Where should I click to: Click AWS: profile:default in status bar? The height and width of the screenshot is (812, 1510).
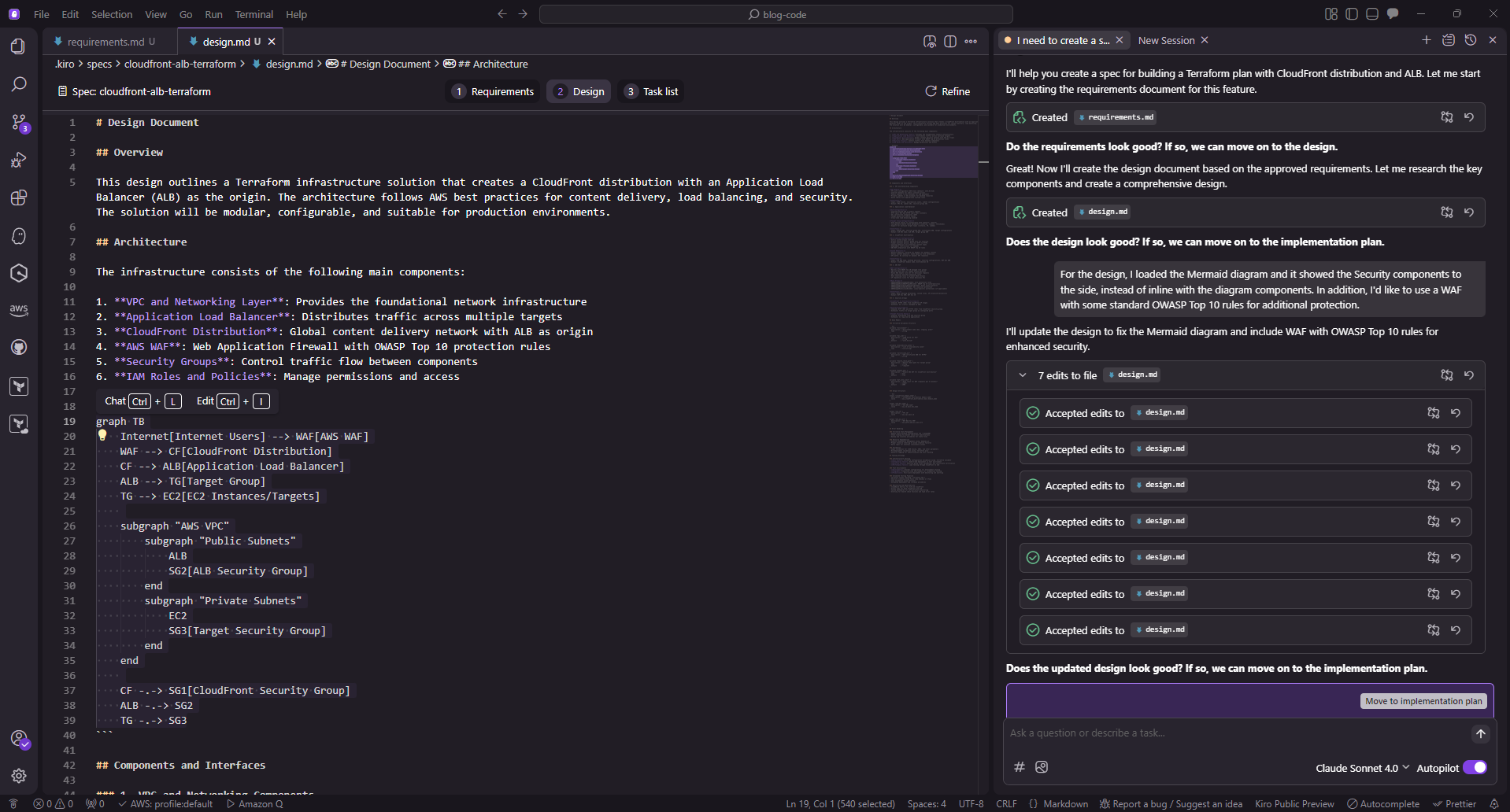165,804
